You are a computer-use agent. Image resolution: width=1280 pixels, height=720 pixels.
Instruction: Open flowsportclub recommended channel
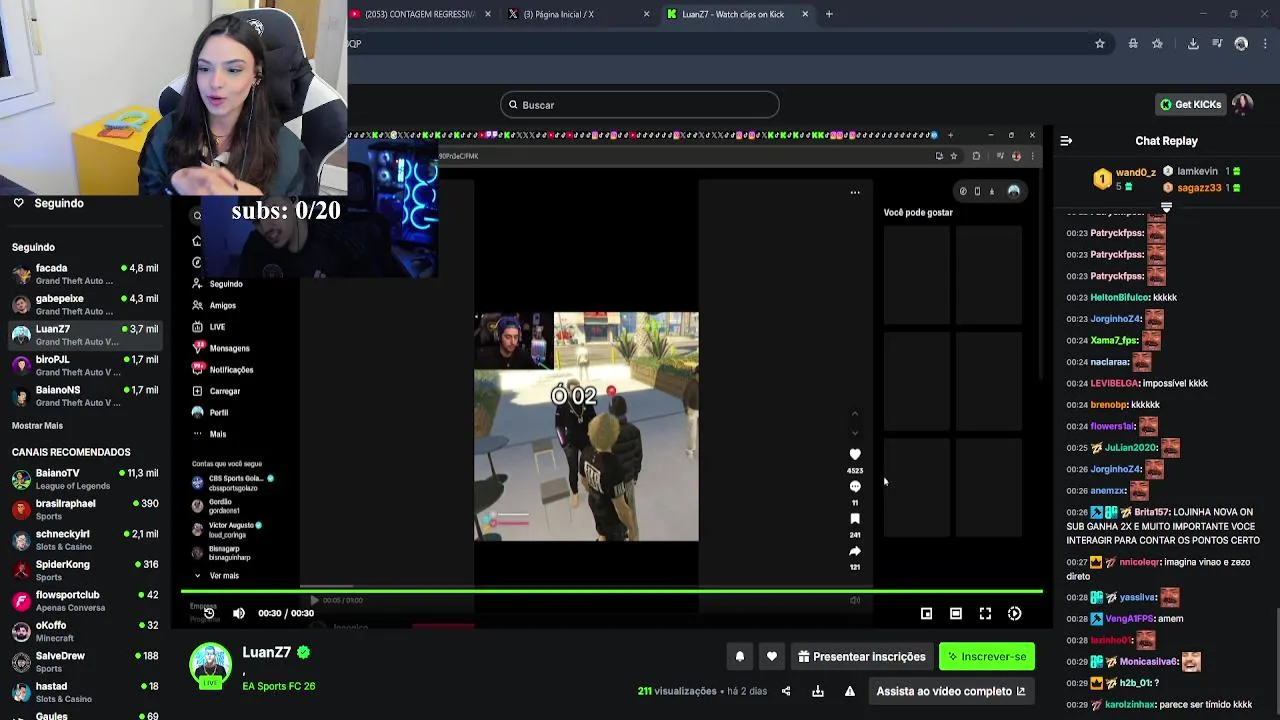(85, 601)
